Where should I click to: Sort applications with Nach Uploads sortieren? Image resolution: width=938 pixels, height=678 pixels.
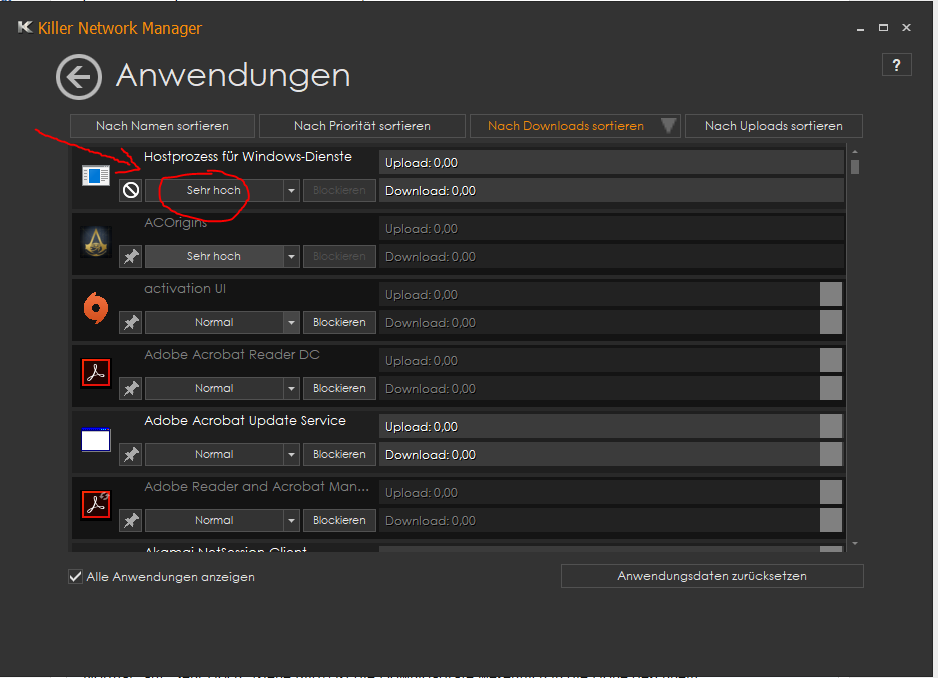tap(773, 126)
